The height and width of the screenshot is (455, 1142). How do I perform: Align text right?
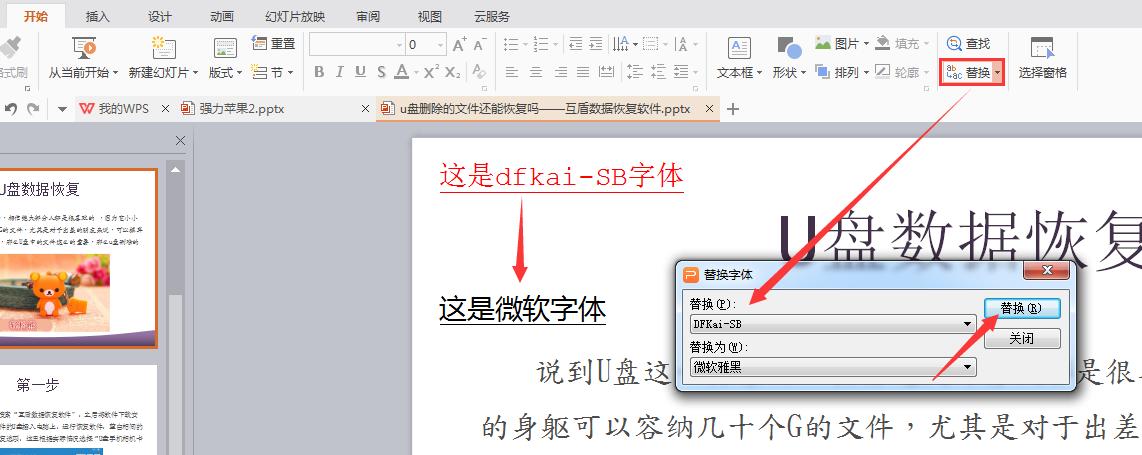pyautogui.click(x=560, y=72)
